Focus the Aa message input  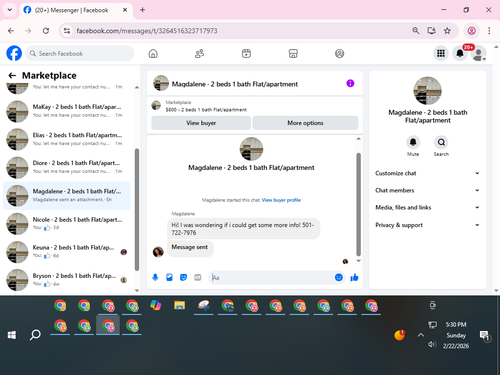click(271, 277)
